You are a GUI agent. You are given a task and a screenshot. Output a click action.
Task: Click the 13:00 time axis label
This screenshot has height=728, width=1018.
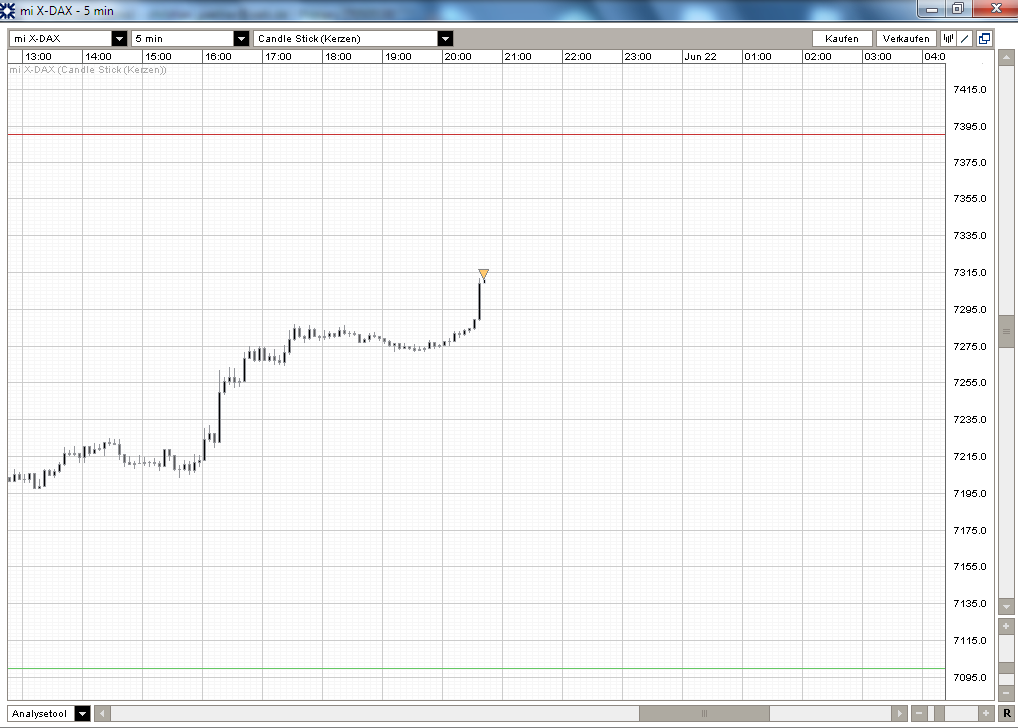[x=38, y=56]
